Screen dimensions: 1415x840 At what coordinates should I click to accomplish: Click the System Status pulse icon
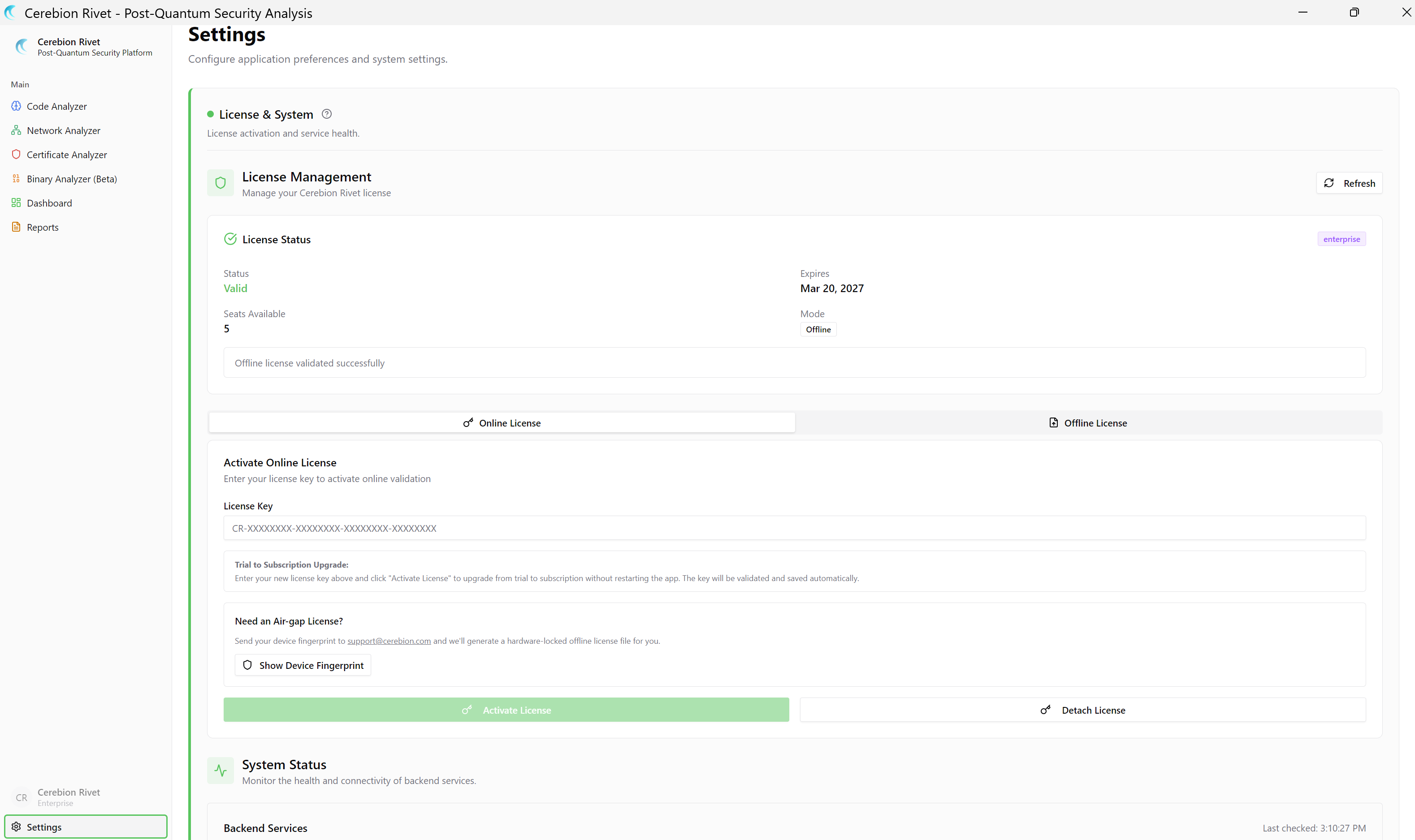tap(220, 771)
